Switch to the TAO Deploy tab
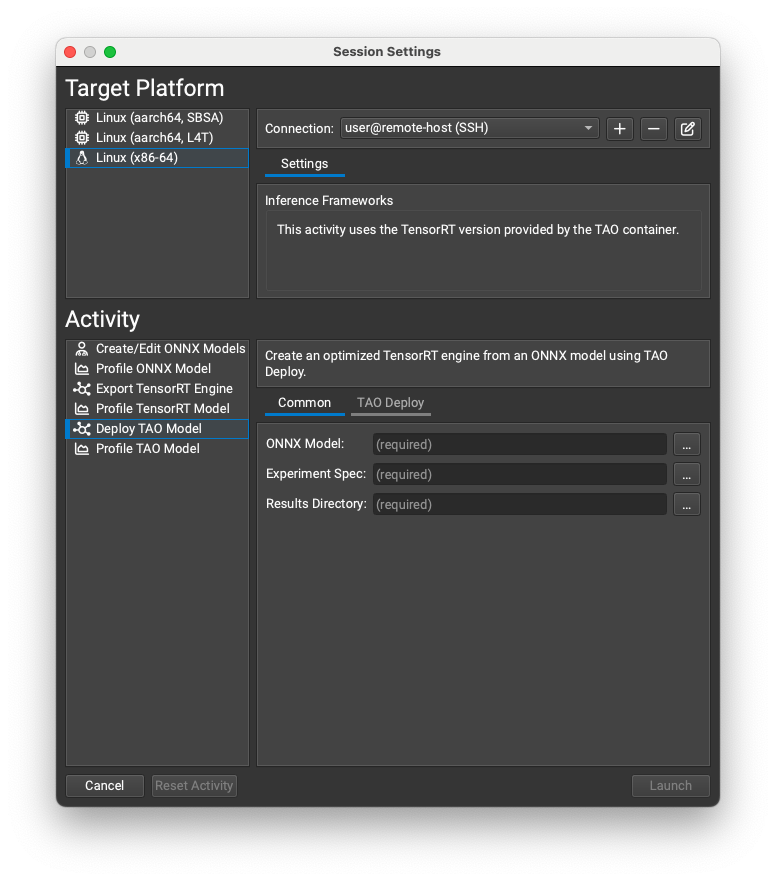 pos(390,403)
